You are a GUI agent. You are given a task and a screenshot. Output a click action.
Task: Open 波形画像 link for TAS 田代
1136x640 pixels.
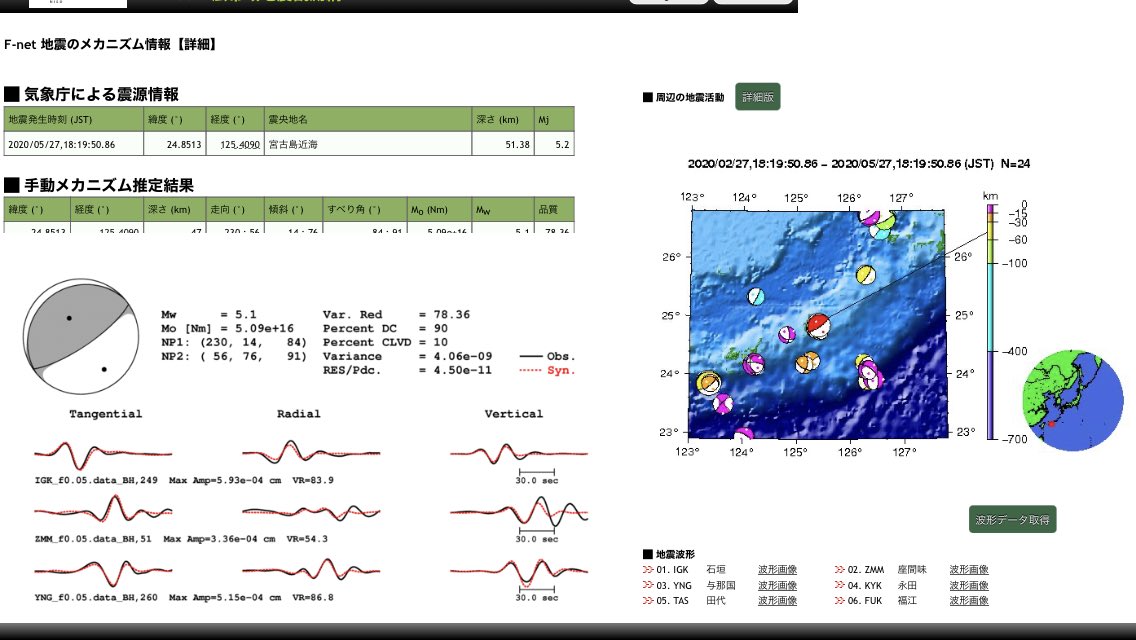(777, 600)
